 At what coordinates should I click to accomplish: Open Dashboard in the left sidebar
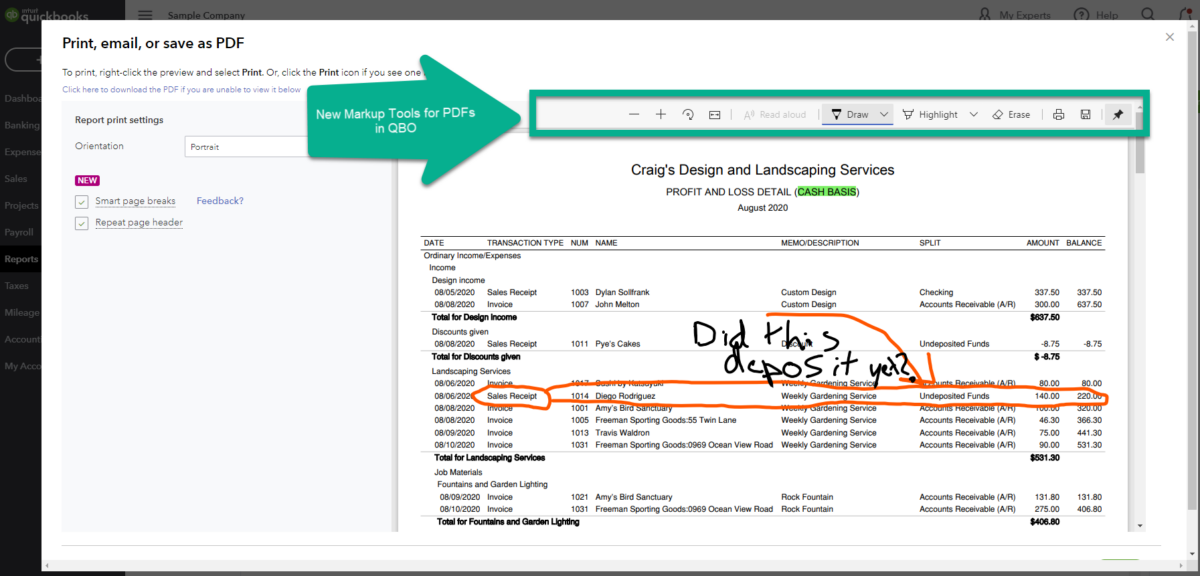pyautogui.click(x=21, y=99)
